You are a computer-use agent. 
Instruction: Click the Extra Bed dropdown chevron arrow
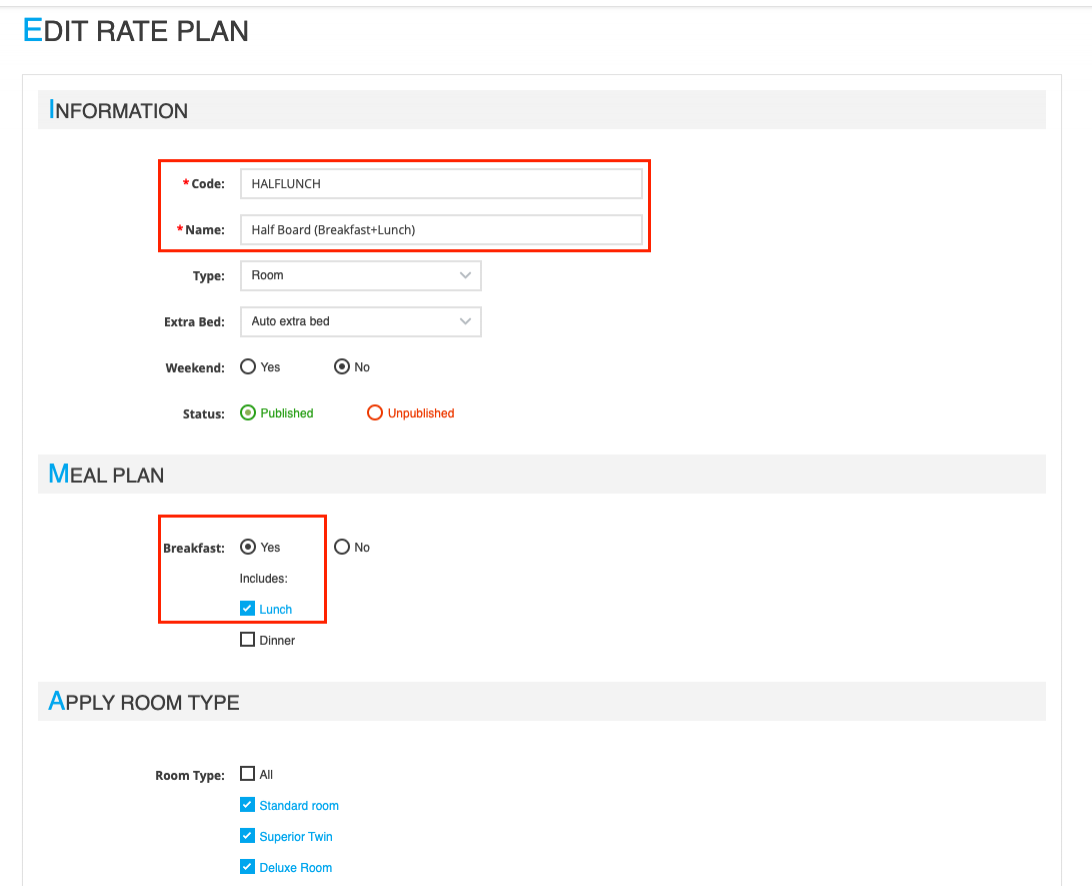click(465, 322)
